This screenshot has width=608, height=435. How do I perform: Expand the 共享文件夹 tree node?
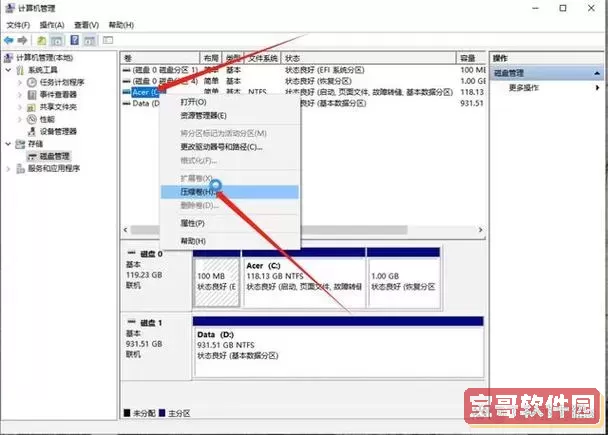pyautogui.click(x=20, y=107)
